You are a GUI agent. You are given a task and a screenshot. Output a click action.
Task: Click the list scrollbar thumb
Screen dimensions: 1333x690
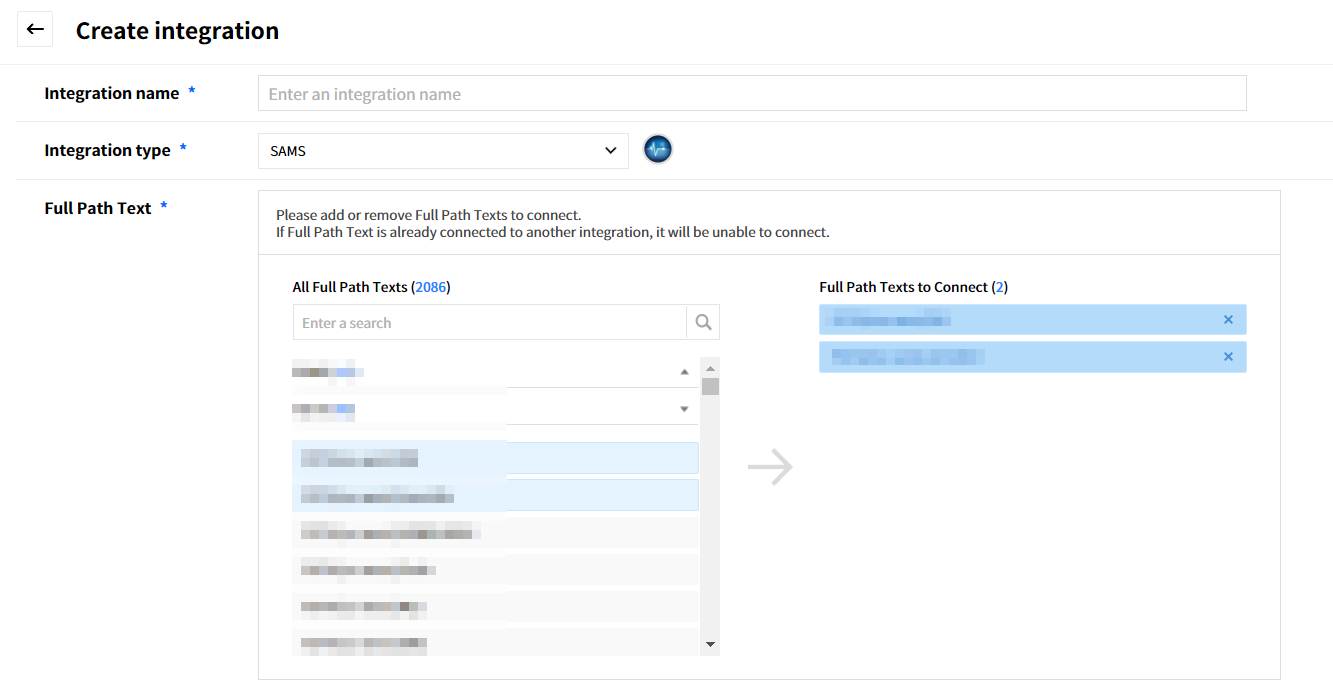pyautogui.click(x=710, y=387)
